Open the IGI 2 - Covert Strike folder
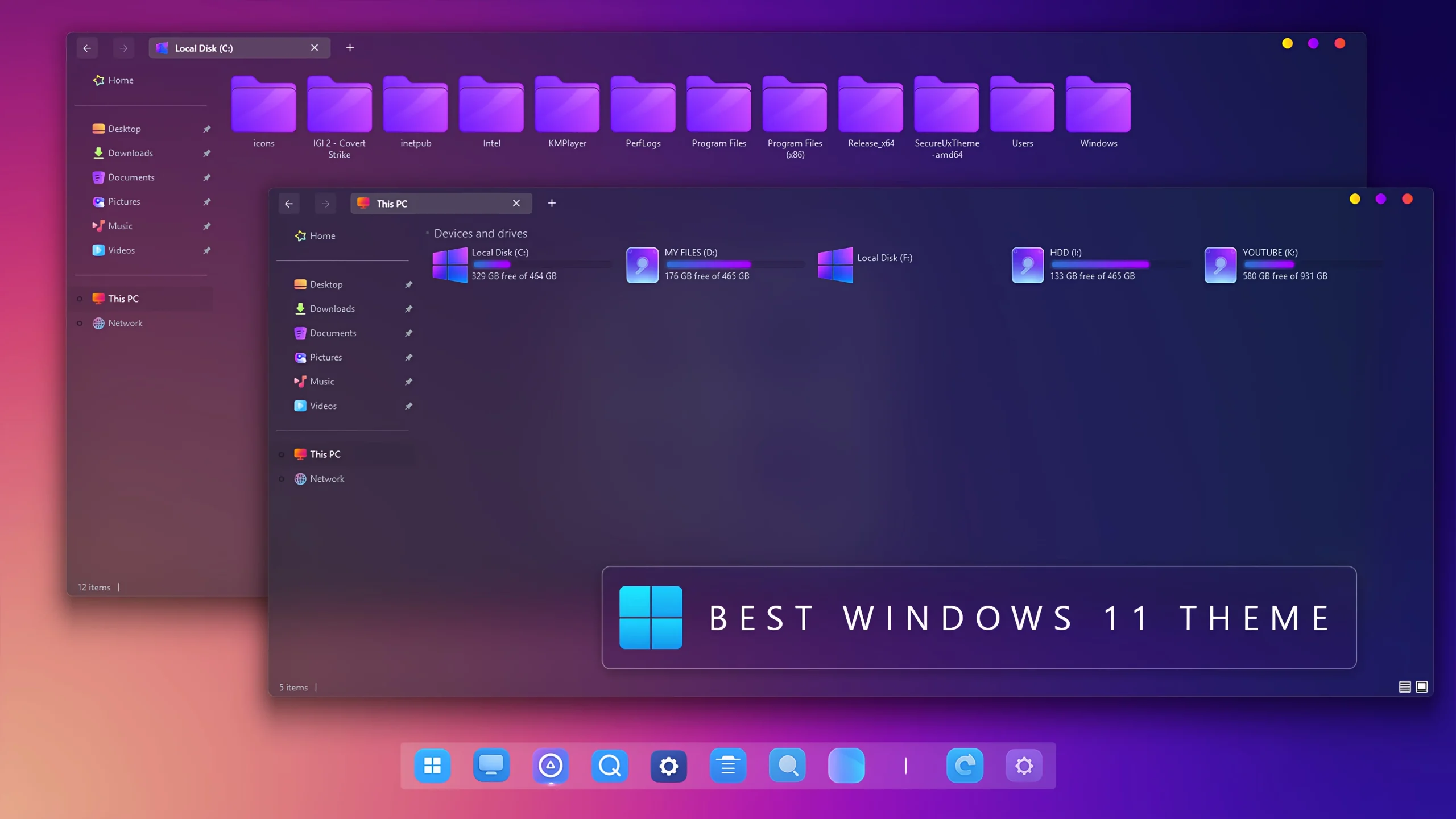Viewport: 1456px width, 819px height. pyautogui.click(x=340, y=117)
